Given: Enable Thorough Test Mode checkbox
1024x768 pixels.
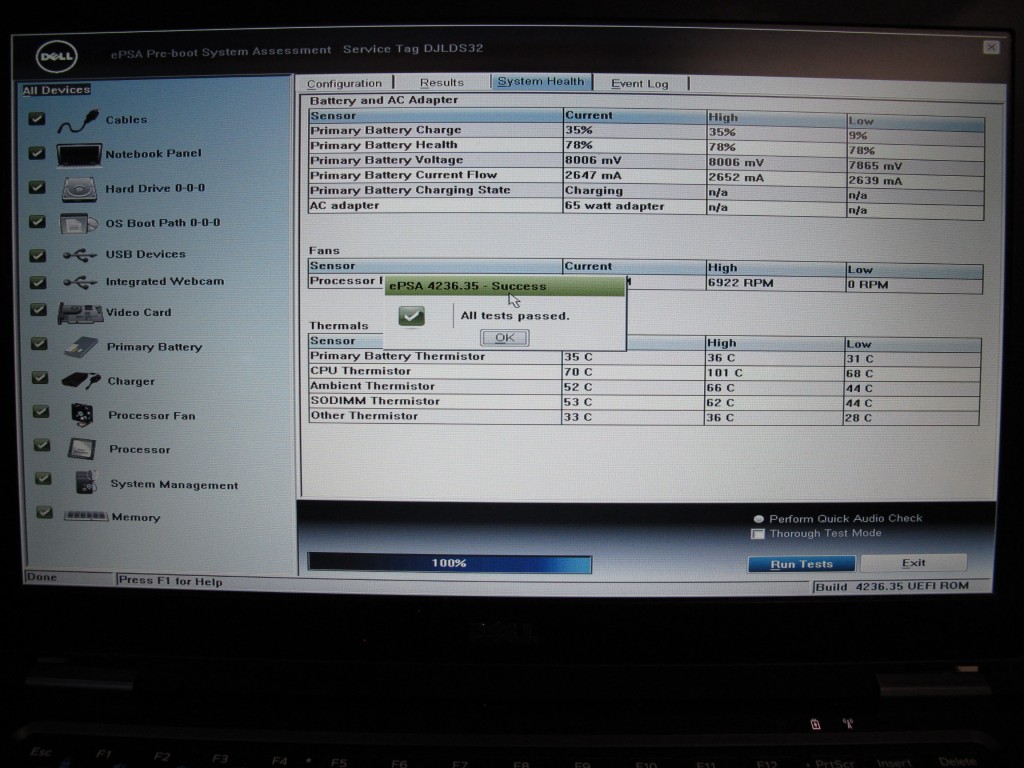Looking at the screenshot, I should (758, 534).
